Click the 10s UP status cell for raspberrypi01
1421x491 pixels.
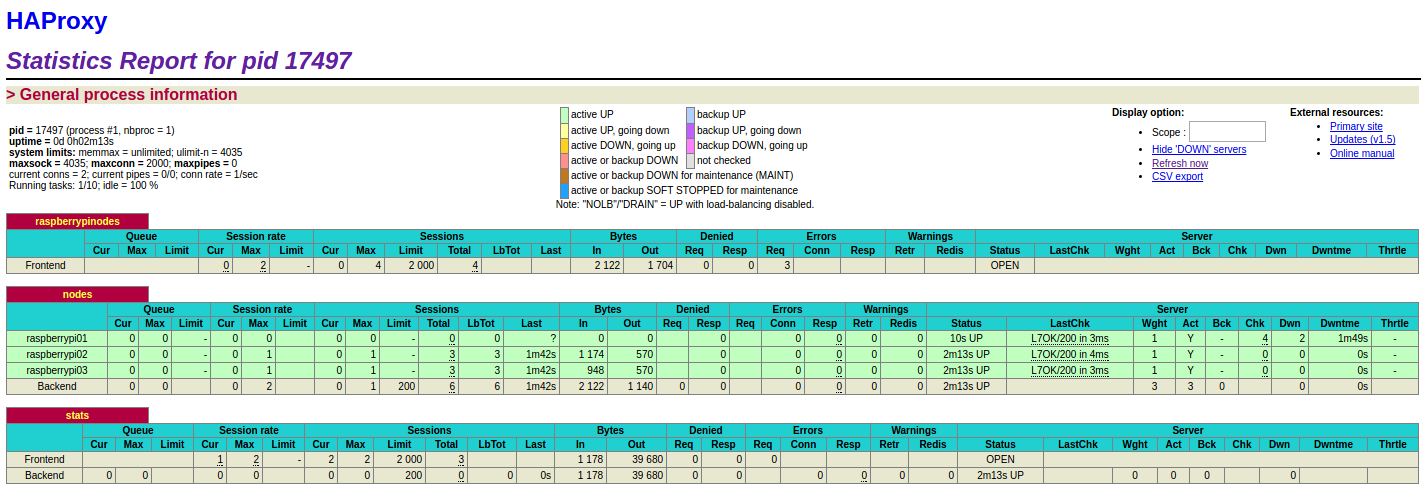tap(966, 338)
